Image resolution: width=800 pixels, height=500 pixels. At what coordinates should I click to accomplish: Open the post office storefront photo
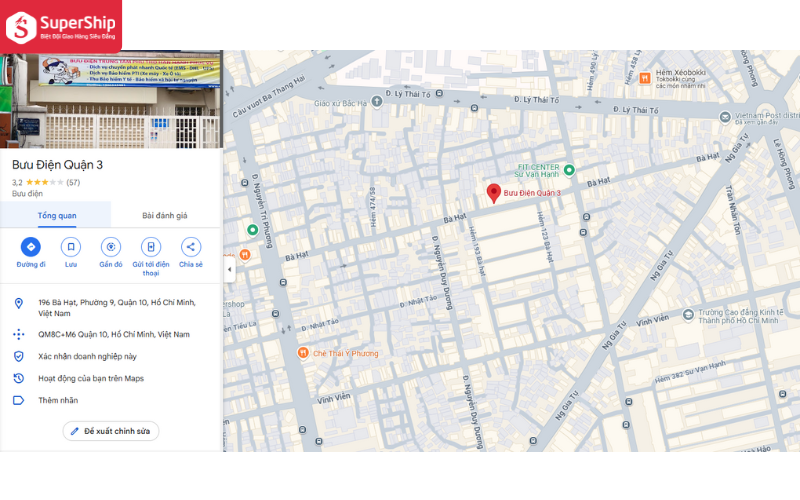[x=111, y=101]
